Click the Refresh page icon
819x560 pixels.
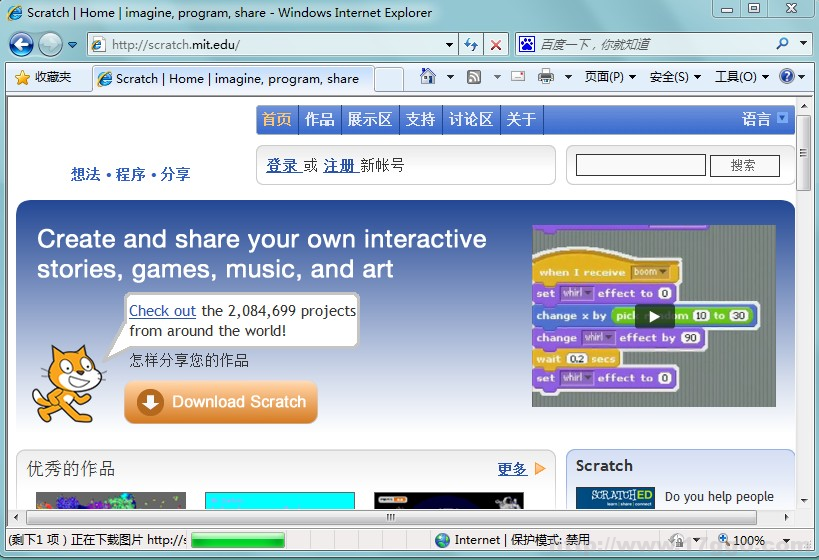(x=472, y=44)
